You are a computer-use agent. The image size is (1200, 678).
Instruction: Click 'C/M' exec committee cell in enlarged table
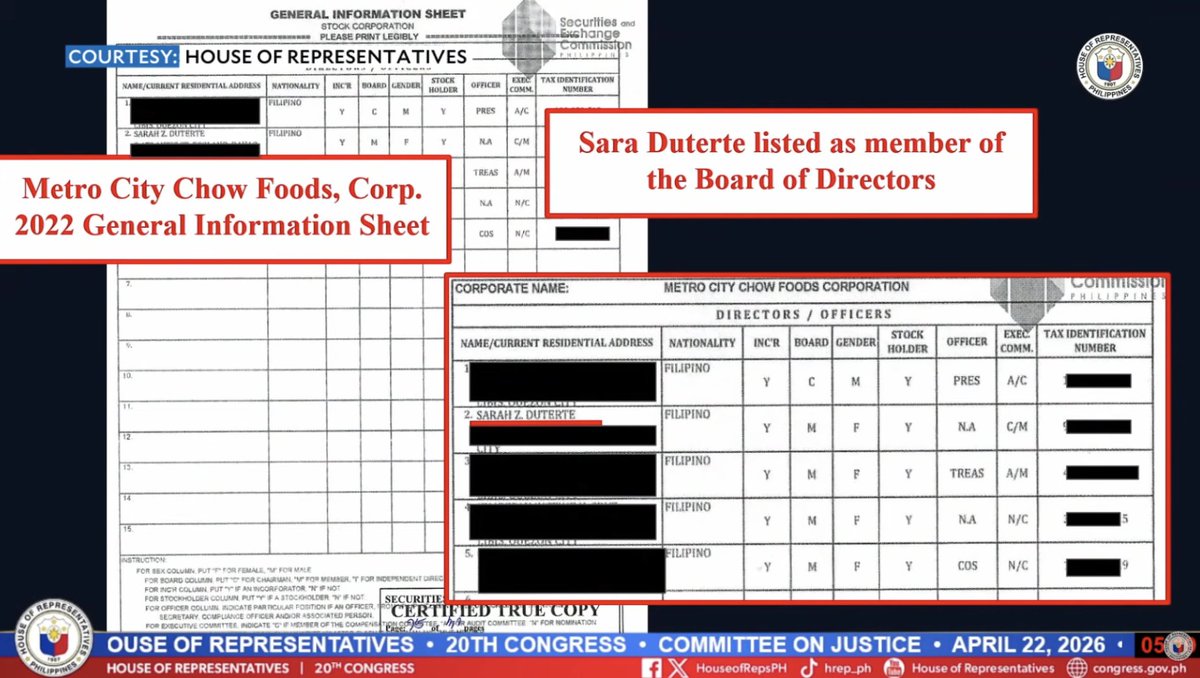pos(1016,427)
